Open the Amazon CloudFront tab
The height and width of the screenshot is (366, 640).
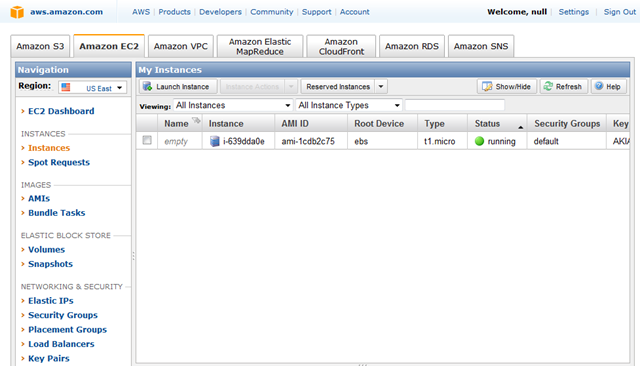pos(341,47)
